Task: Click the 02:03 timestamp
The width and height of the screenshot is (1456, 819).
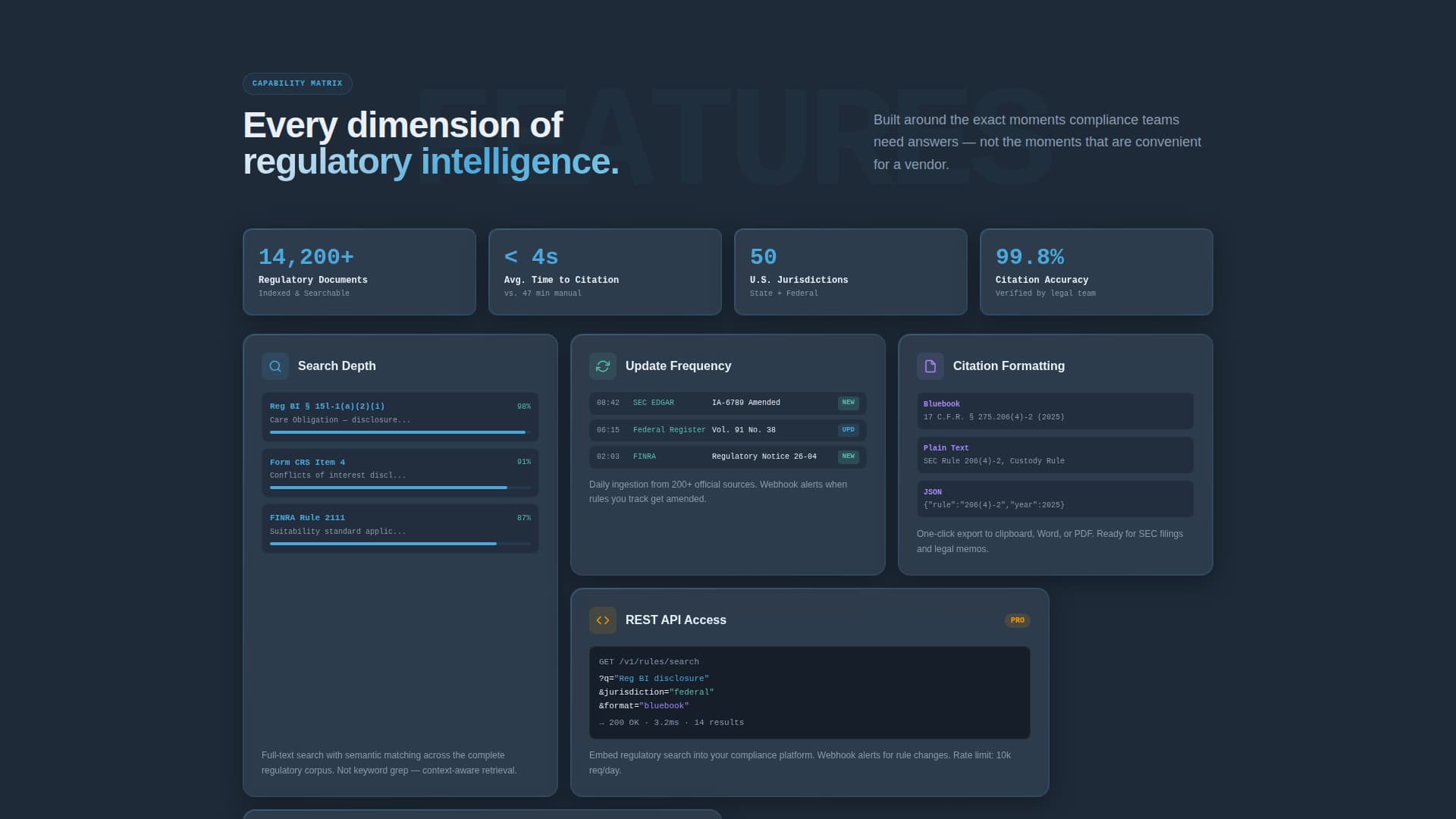Action: 608,457
